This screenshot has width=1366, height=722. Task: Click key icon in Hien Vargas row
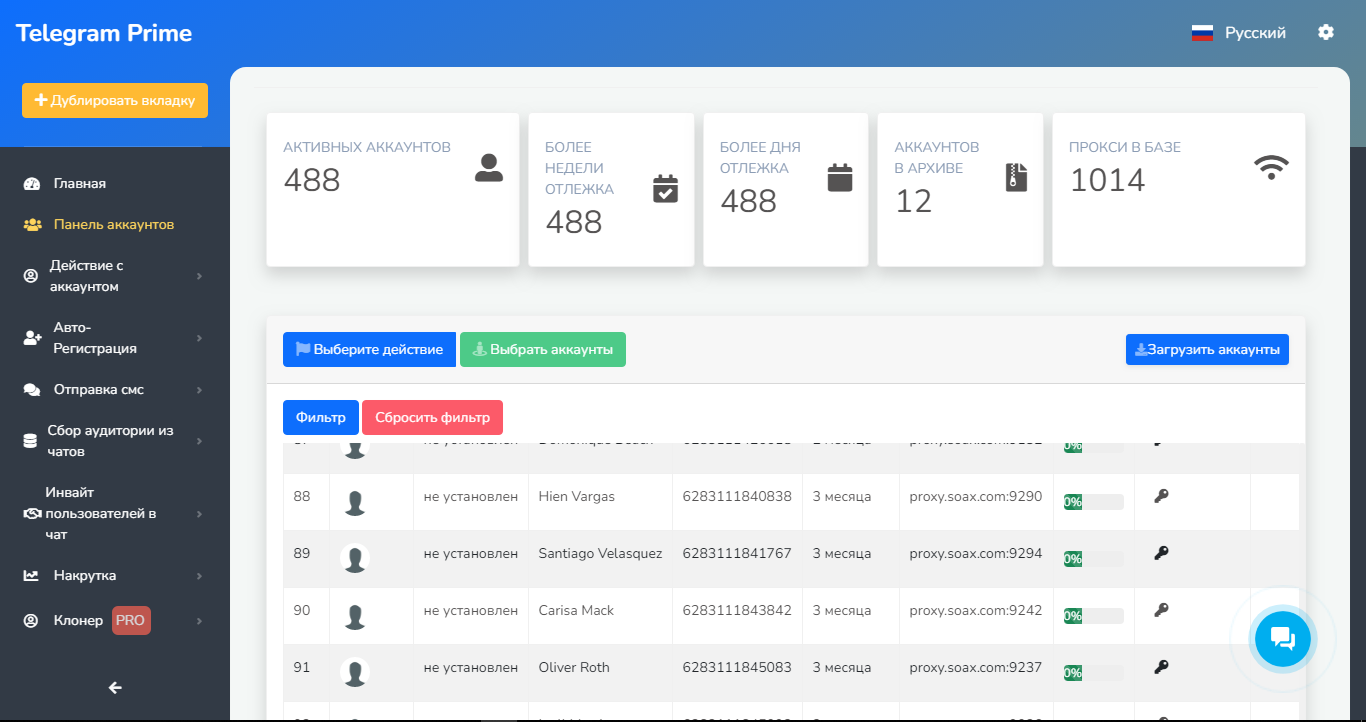coord(1161,496)
